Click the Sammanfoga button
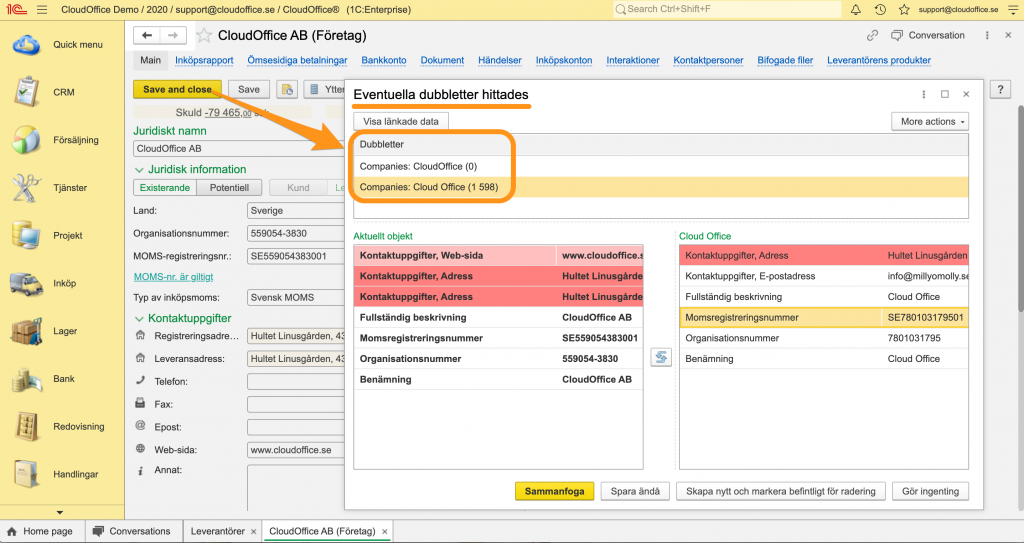 (x=554, y=491)
